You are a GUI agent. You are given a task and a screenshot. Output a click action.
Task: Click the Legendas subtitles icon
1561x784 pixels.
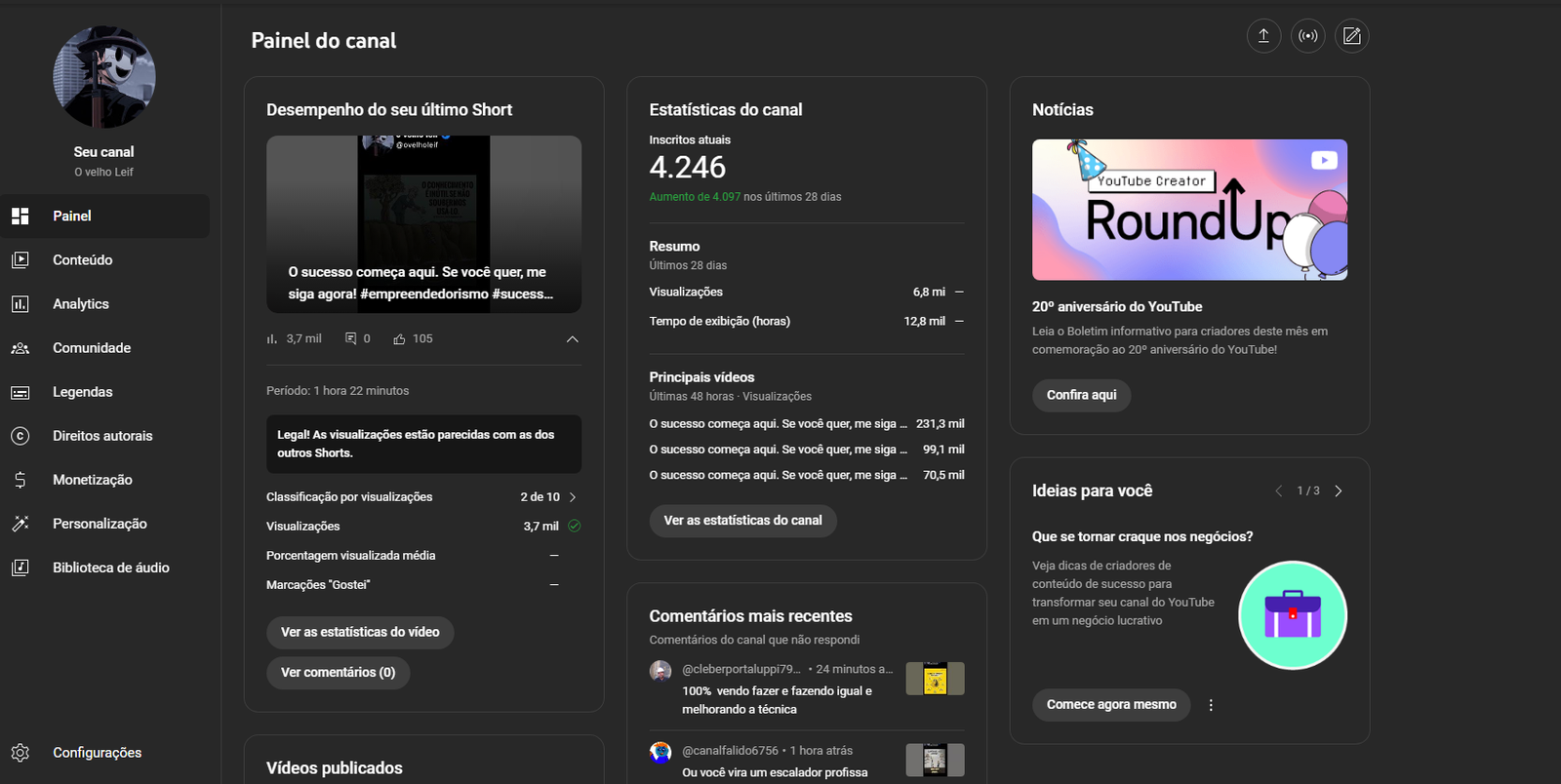20,392
